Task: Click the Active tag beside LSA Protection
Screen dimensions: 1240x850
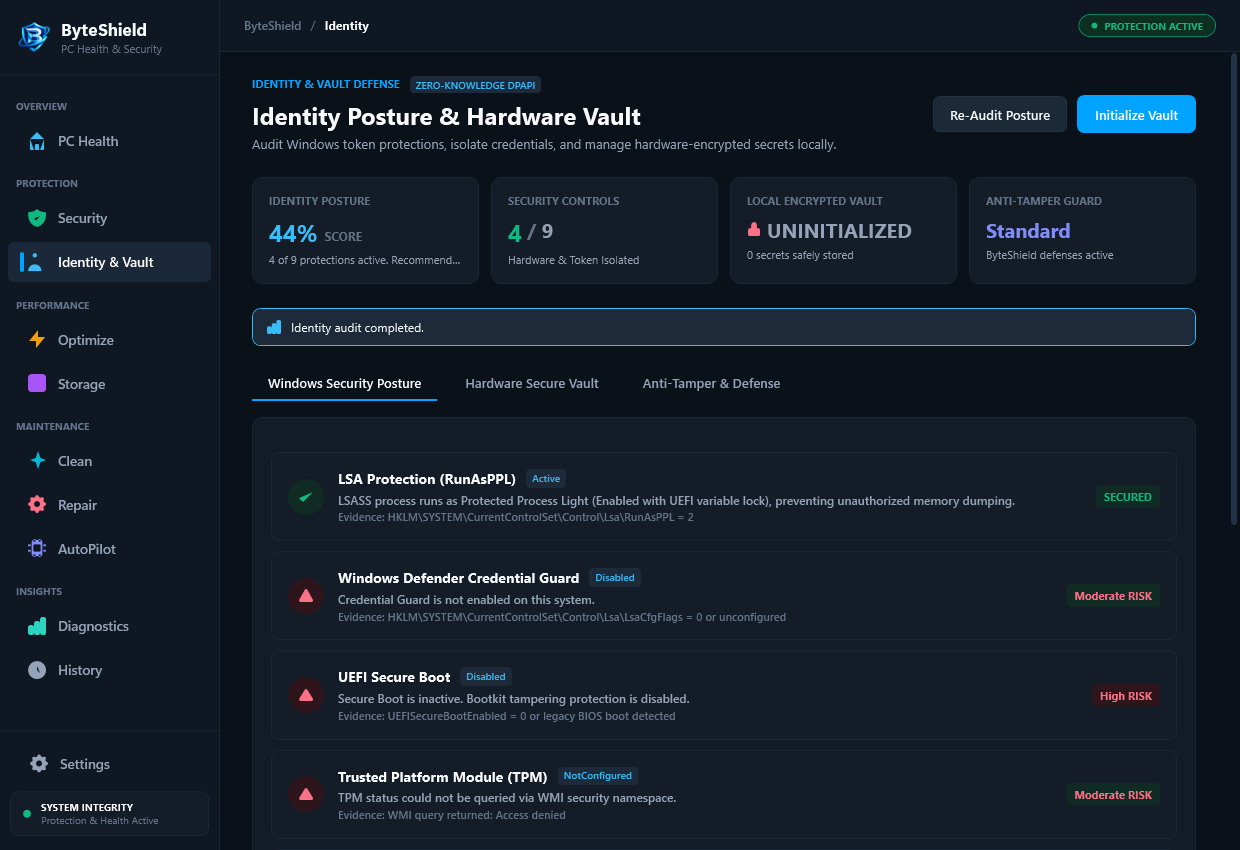Action: pyautogui.click(x=546, y=478)
